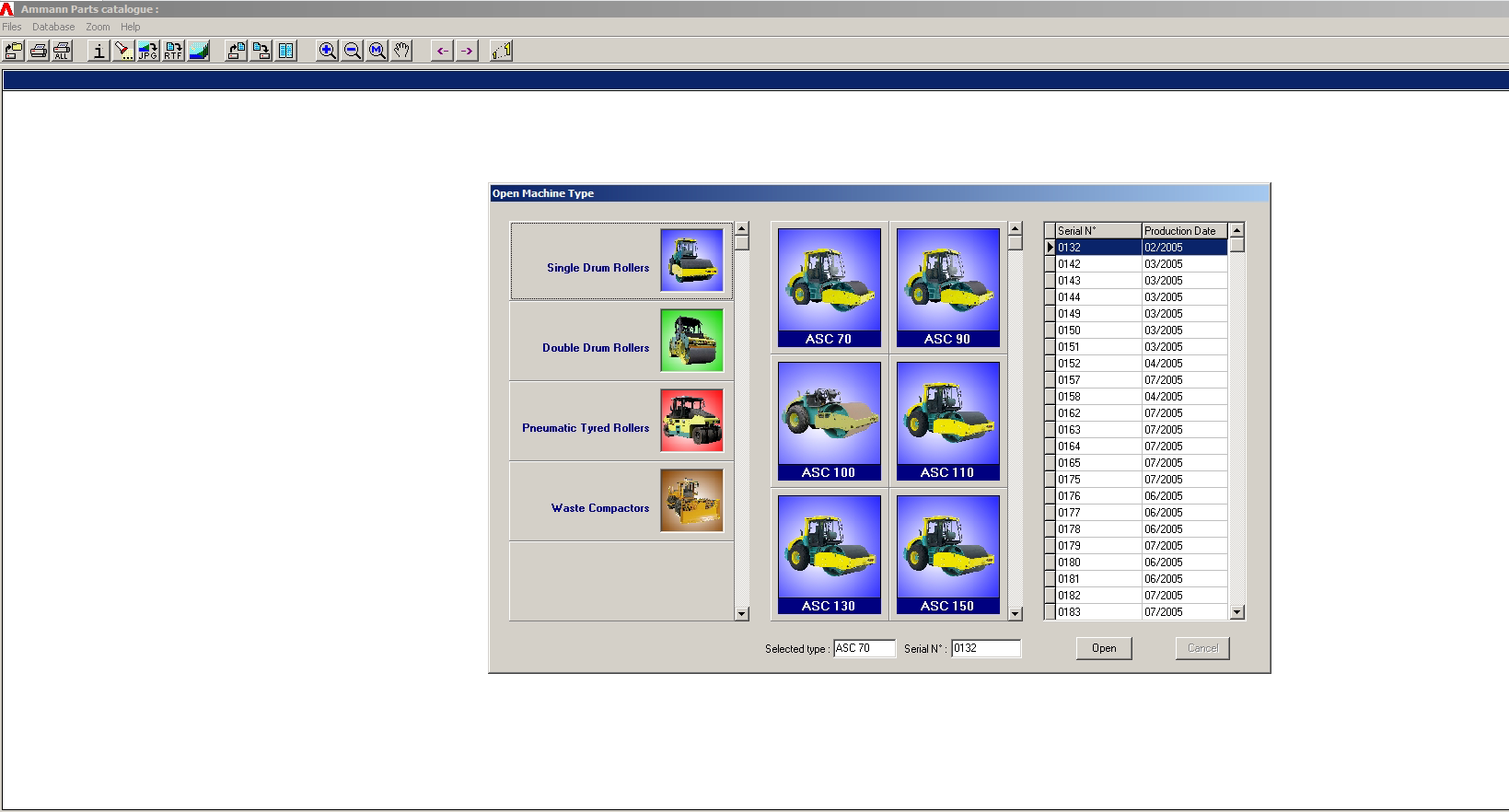This screenshot has height=812, width=1509.
Task: Open the Database menu
Action: point(53,27)
